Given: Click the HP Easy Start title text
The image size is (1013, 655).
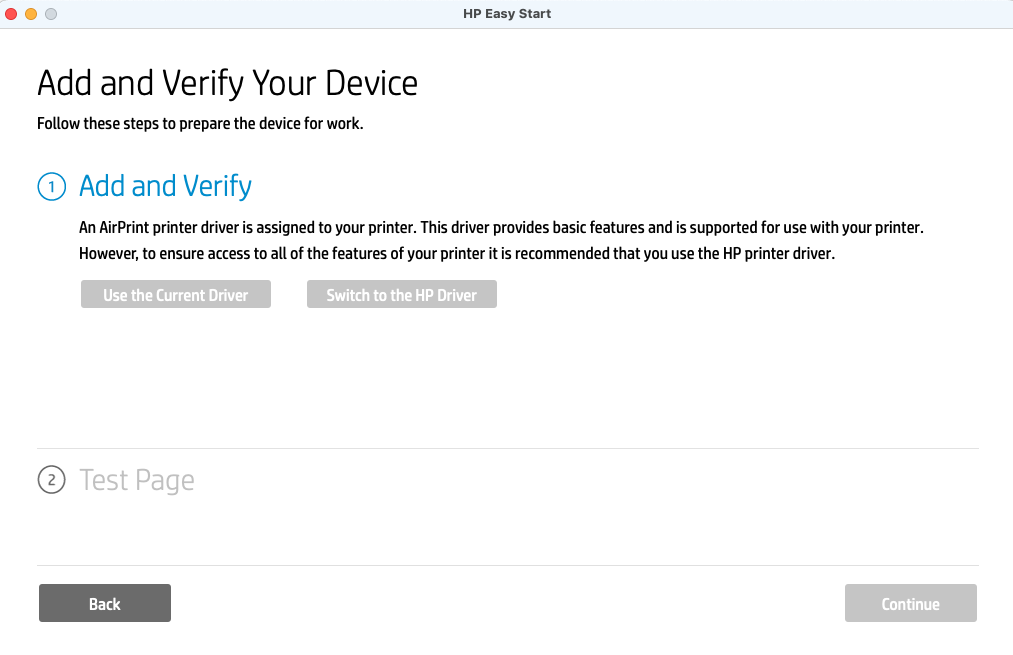Looking at the screenshot, I should click(x=507, y=14).
